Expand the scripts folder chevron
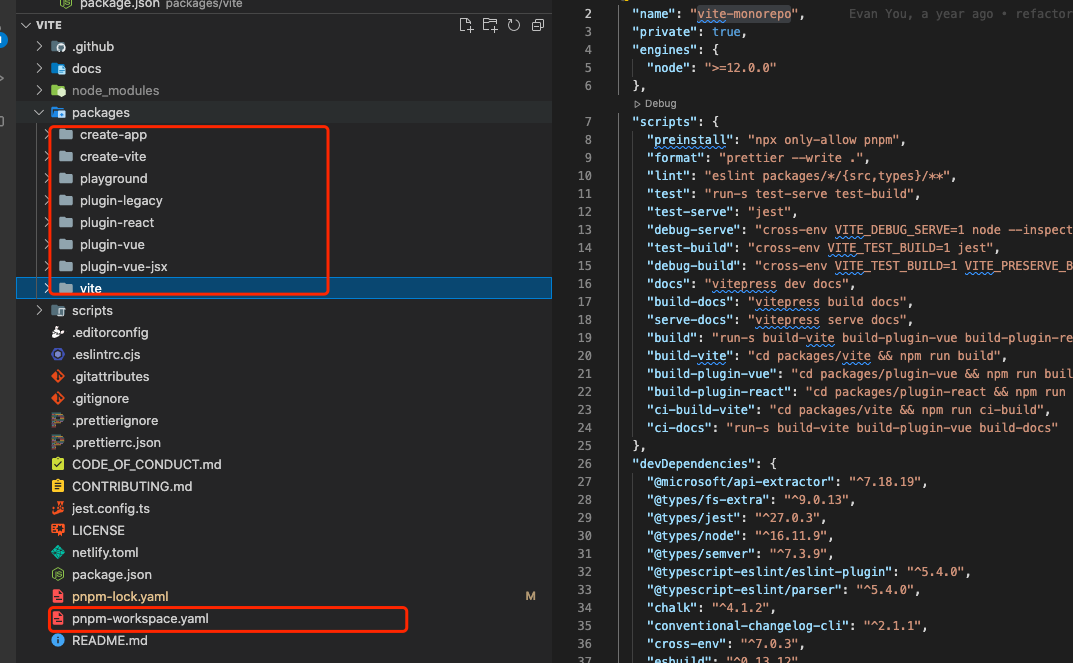This screenshot has width=1073, height=663. tap(39, 311)
